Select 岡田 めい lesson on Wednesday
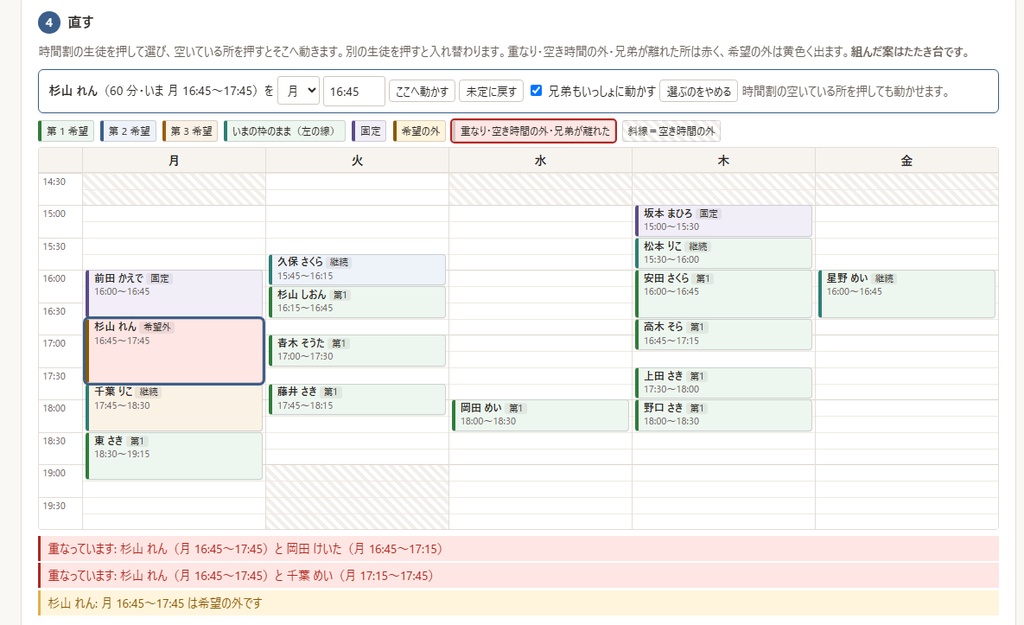1024x625 pixels. point(540,415)
